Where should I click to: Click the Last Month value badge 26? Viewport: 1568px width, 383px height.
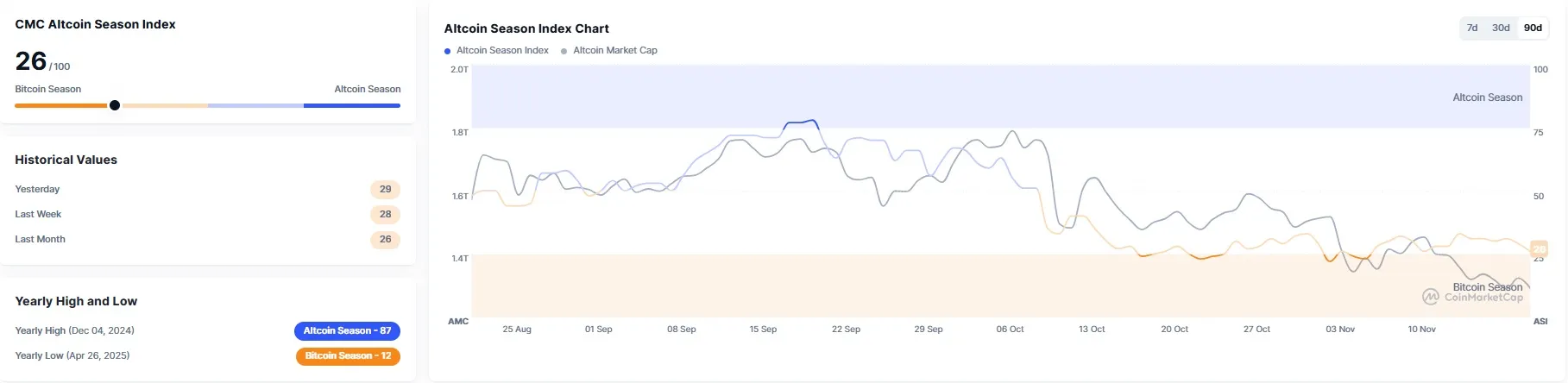click(x=385, y=239)
